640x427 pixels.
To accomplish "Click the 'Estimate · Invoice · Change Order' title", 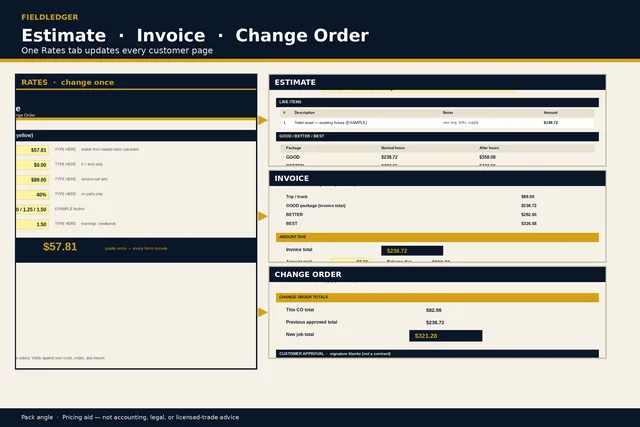I will coord(195,36).
